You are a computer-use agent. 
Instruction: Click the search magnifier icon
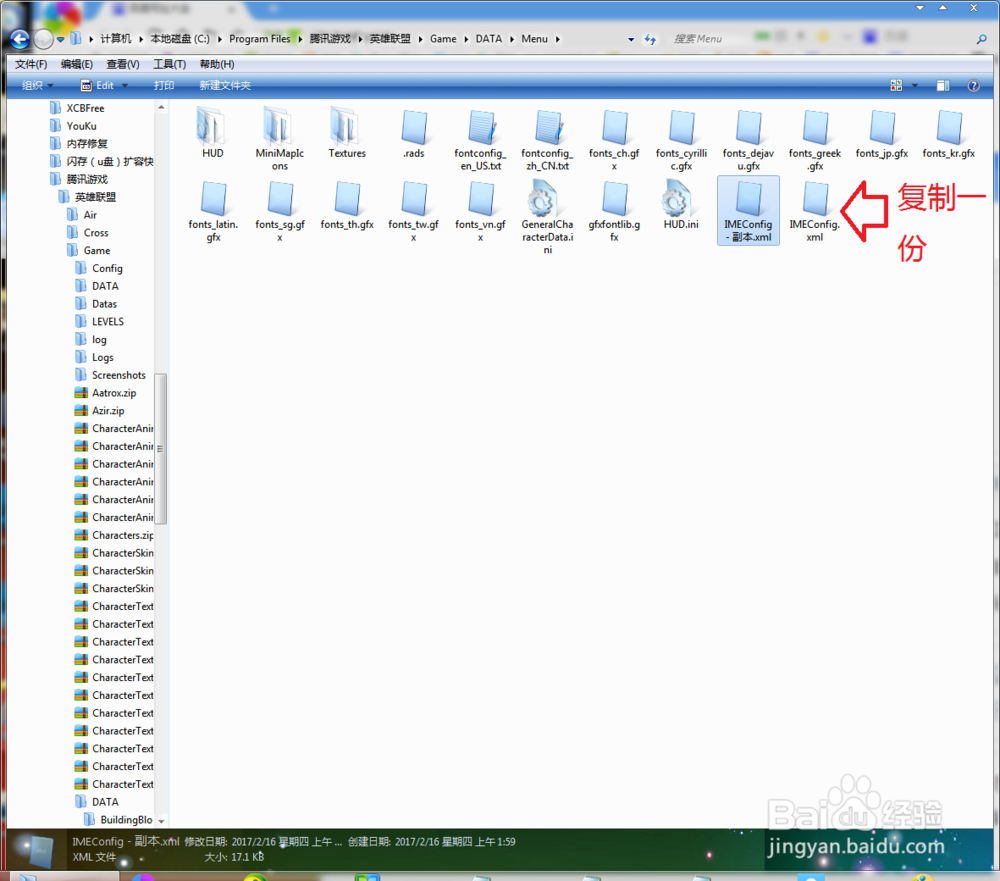[x=982, y=40]
